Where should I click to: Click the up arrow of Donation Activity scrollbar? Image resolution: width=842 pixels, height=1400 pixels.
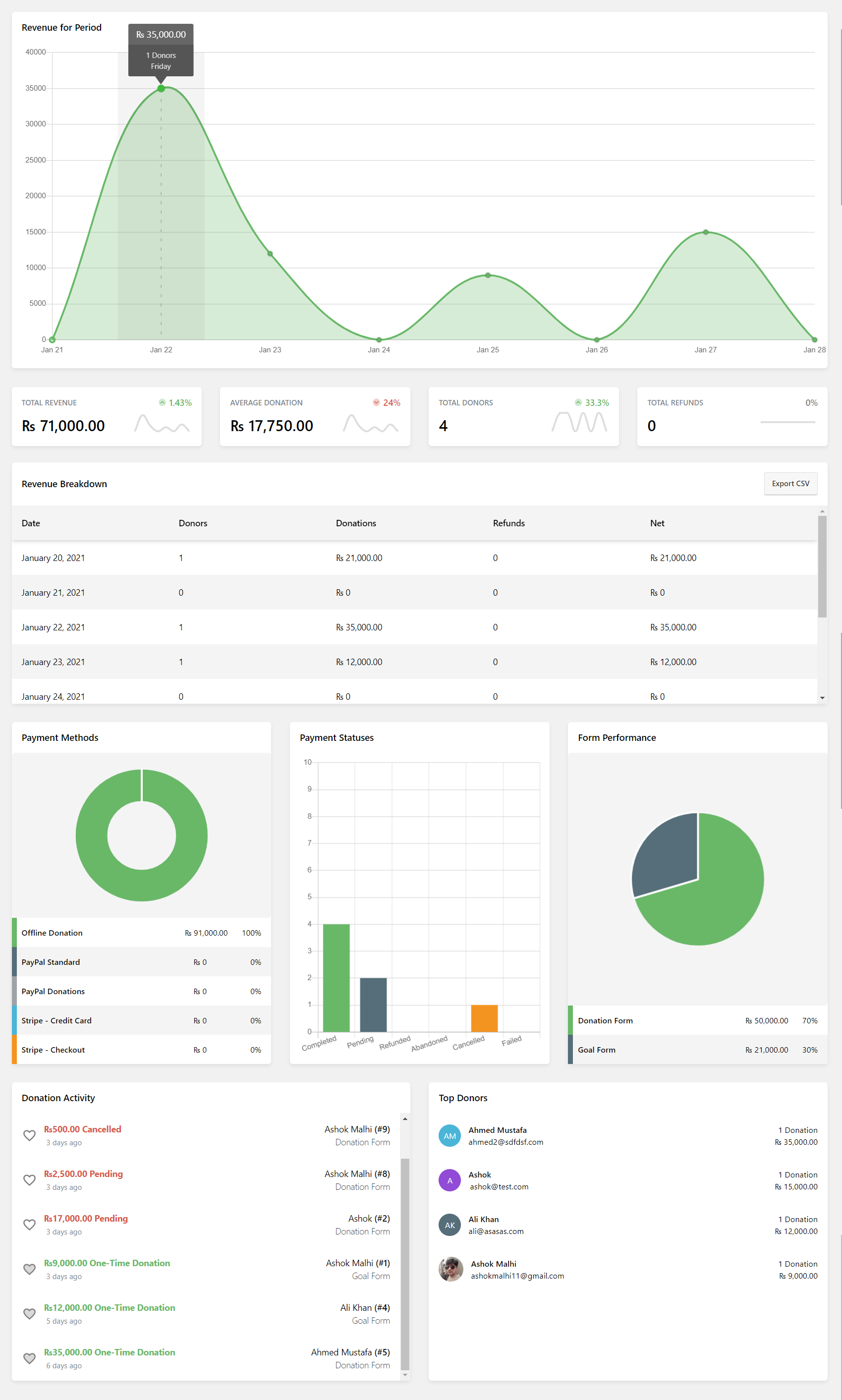404,1119
